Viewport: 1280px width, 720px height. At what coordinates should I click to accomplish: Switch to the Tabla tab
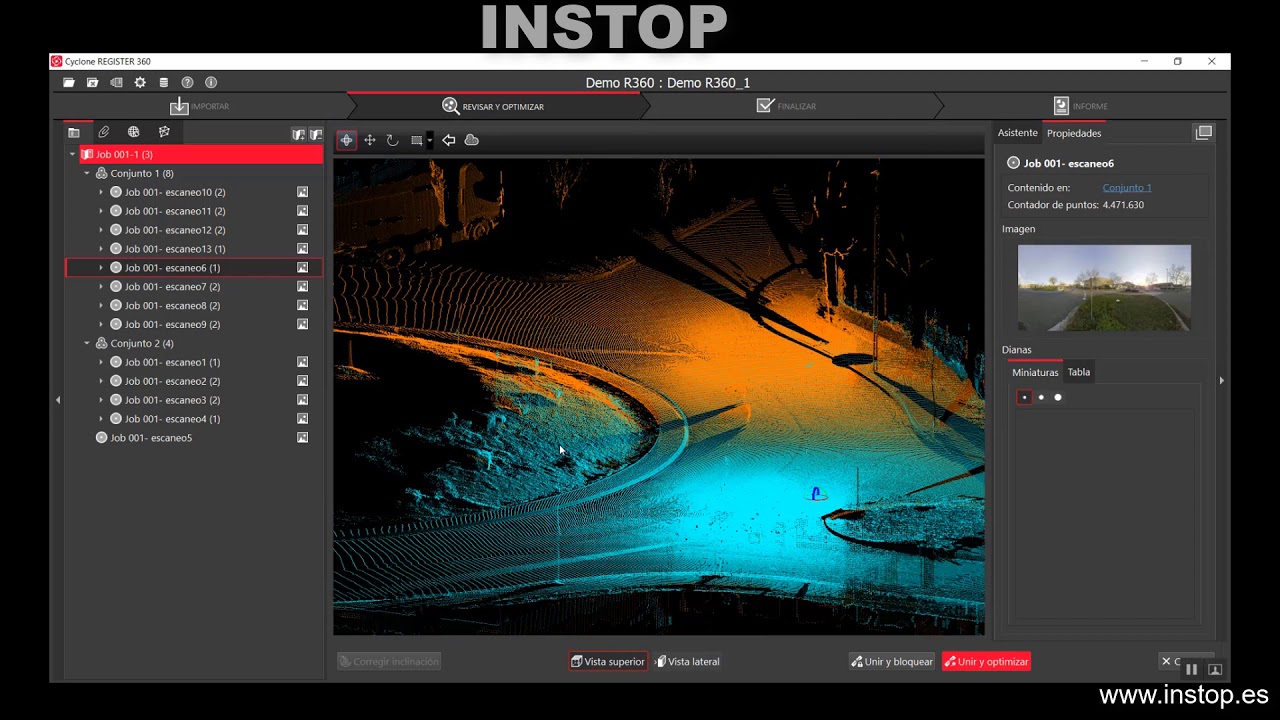coord(1078,372)
